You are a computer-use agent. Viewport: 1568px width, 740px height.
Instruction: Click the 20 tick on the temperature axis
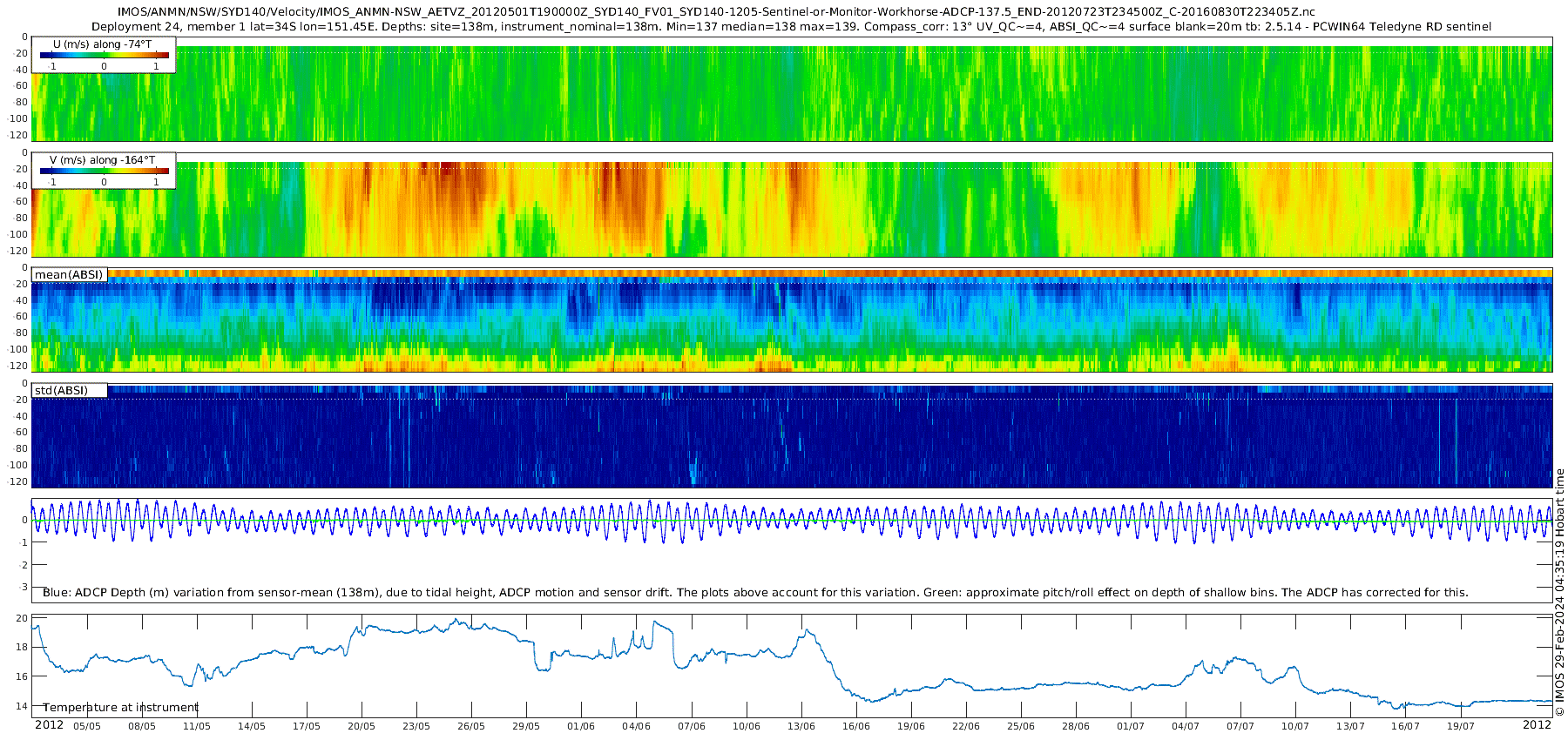22,618
